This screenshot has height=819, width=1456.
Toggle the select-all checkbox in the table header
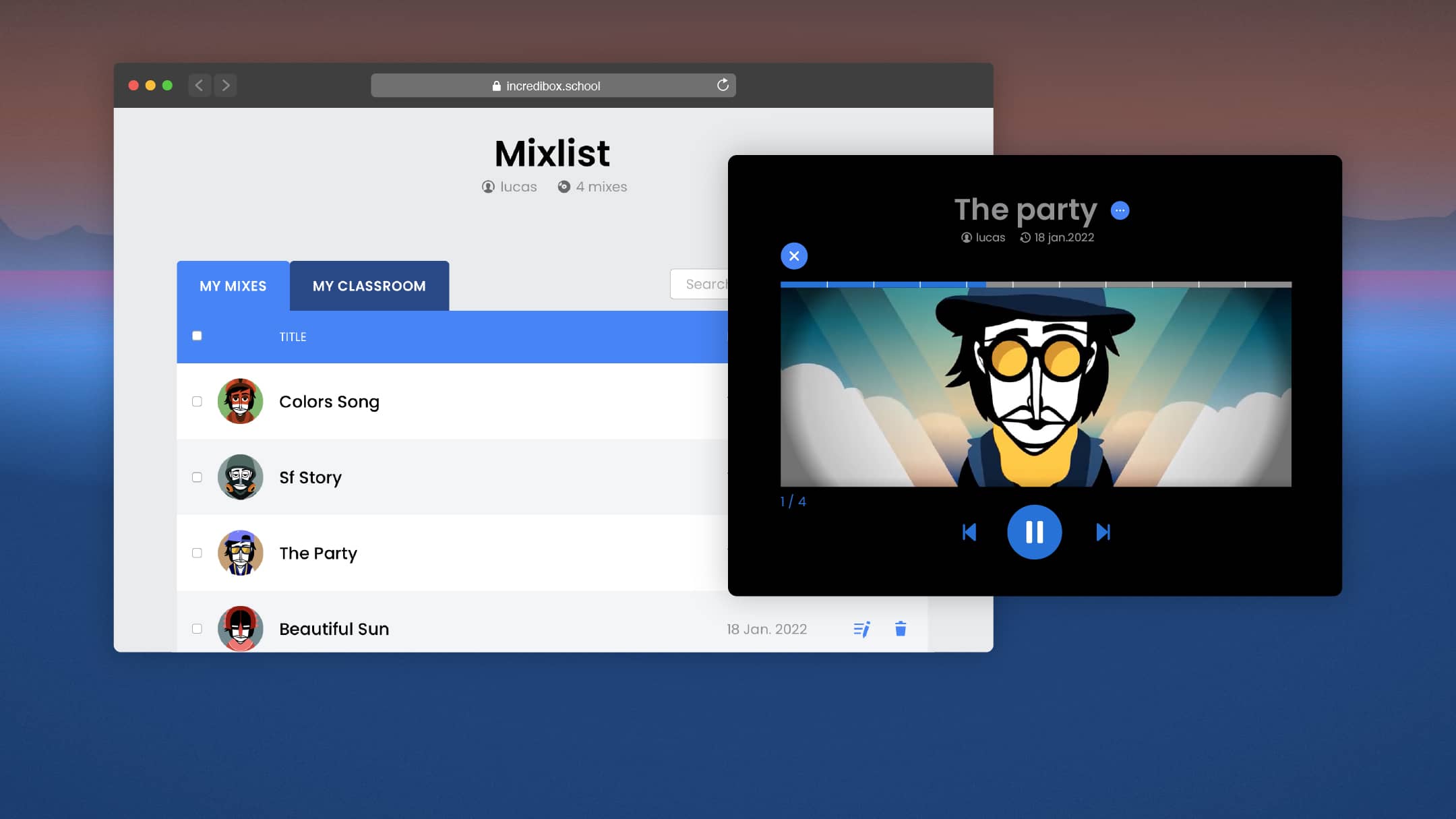(197, 335)
